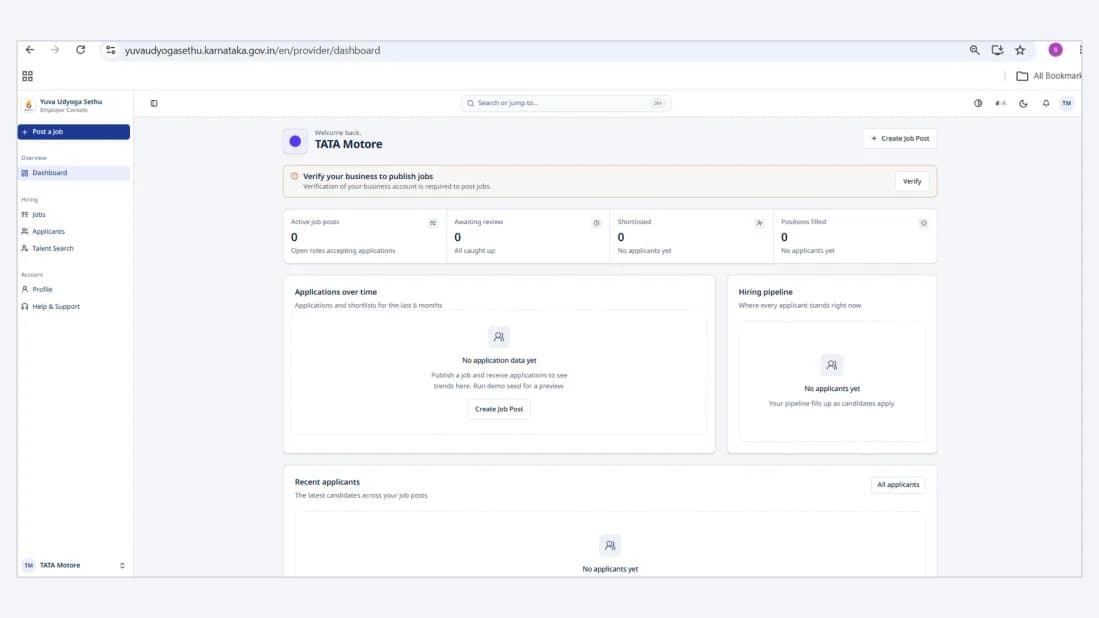Click Create Job Post in Applications over time
Image resolution: width=1099 pixels, height=618 pixels.
(x=499, y=409)
